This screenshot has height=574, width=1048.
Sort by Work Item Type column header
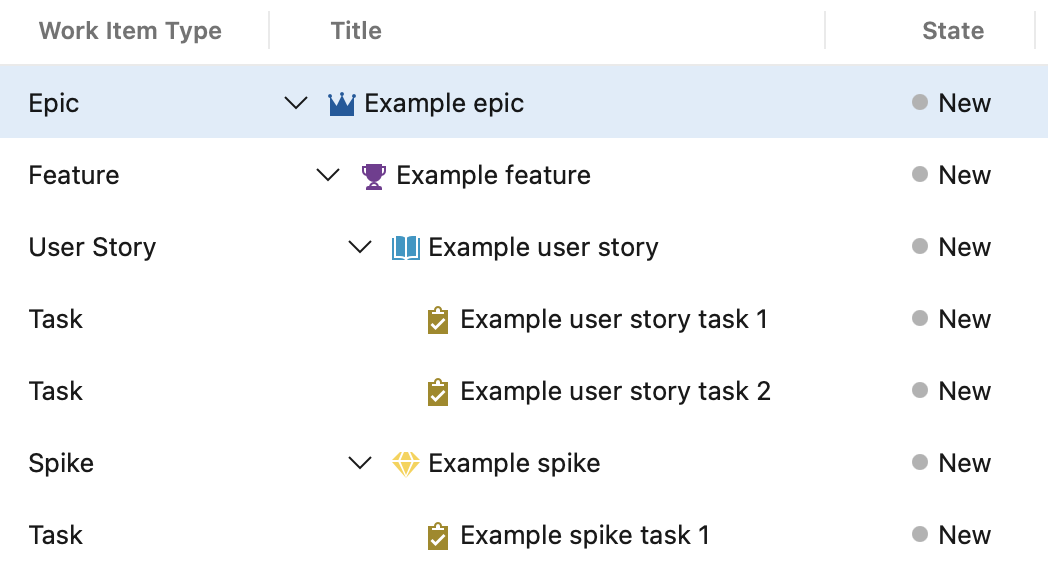point(130,31)
